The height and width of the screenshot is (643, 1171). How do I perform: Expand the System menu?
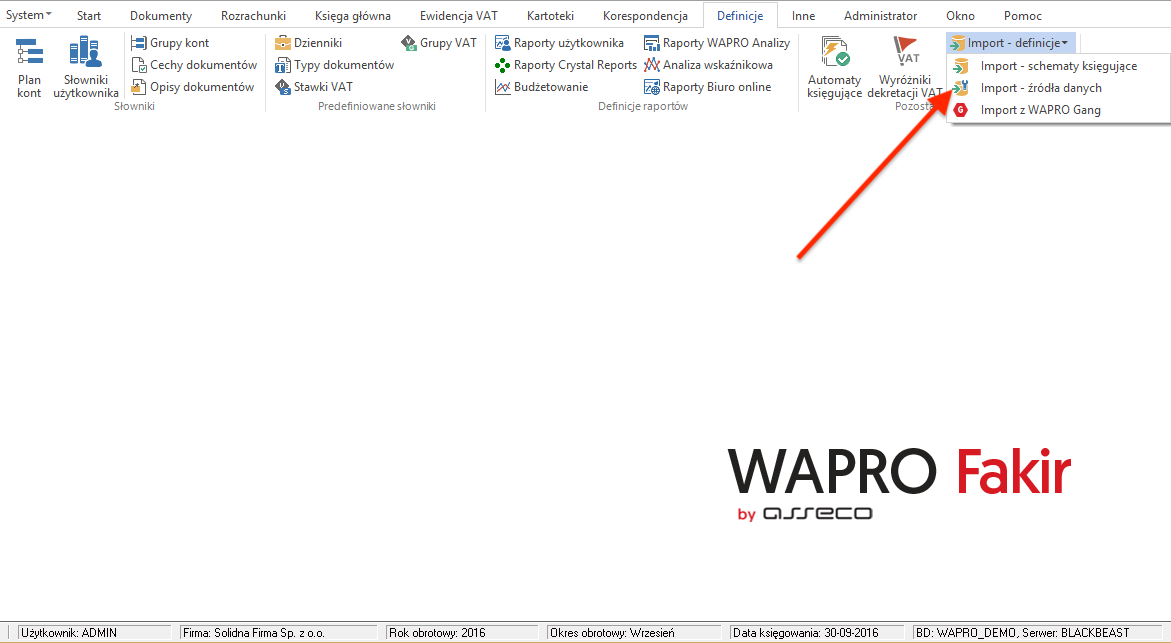click(27, 14)
